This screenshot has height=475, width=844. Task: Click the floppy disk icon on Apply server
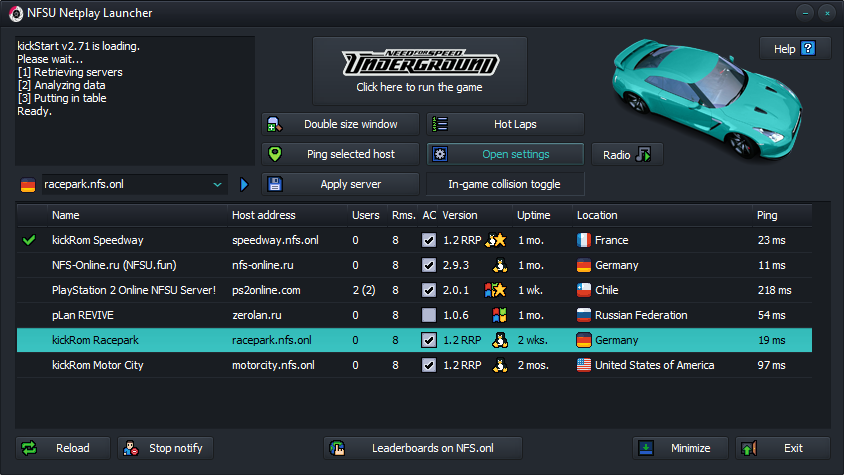[275, 184]
